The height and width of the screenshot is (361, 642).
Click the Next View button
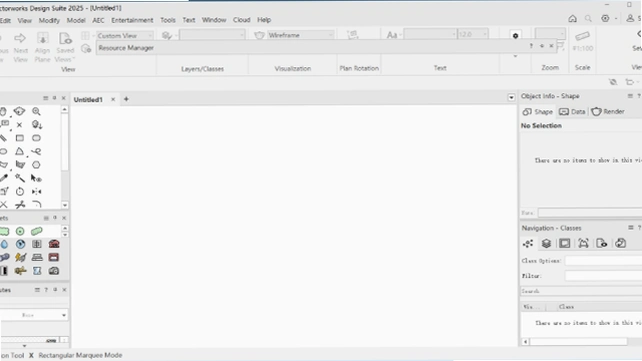pyautogui.click(x=20, y=48)
